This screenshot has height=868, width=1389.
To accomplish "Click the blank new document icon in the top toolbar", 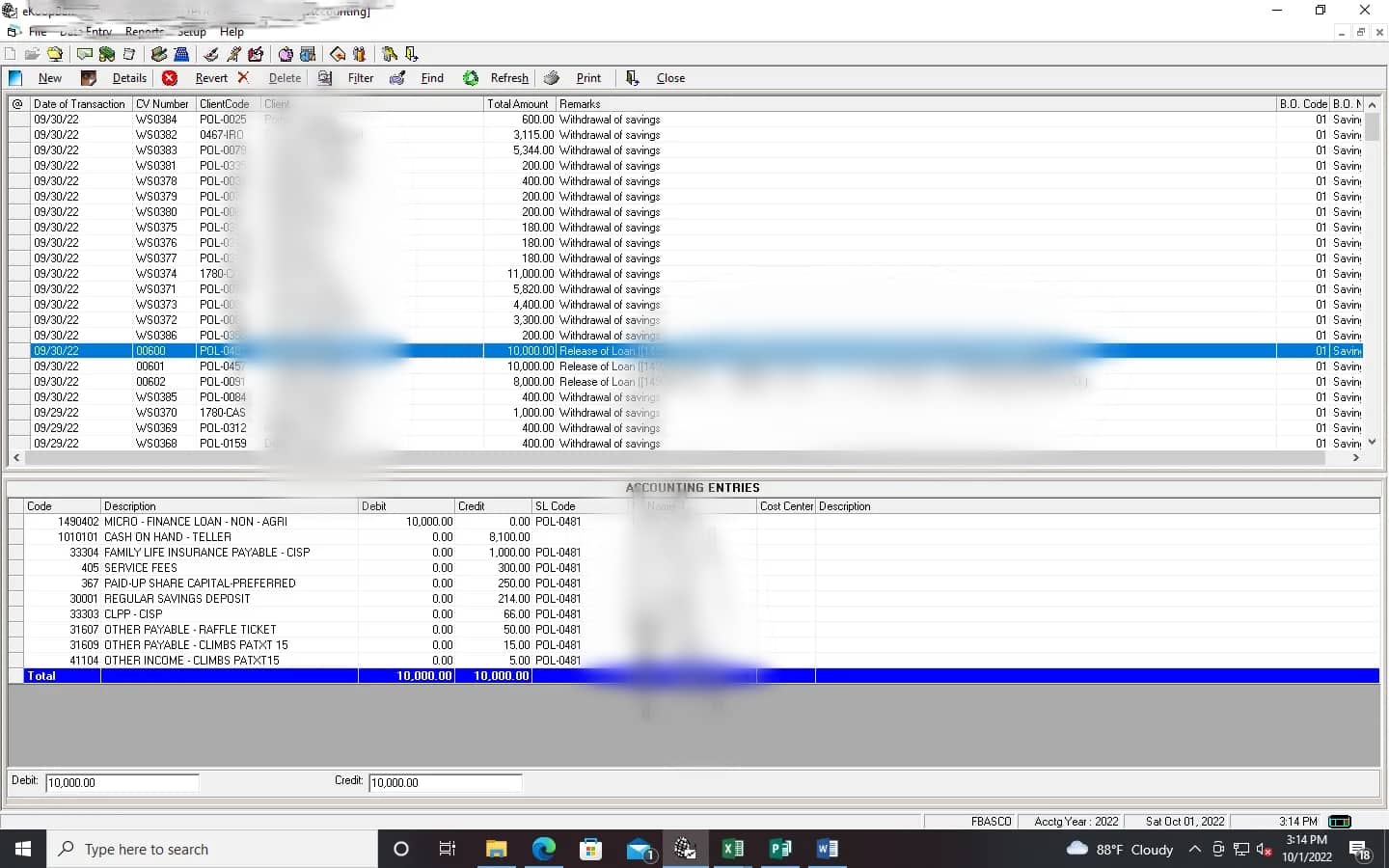I will 11,54.
